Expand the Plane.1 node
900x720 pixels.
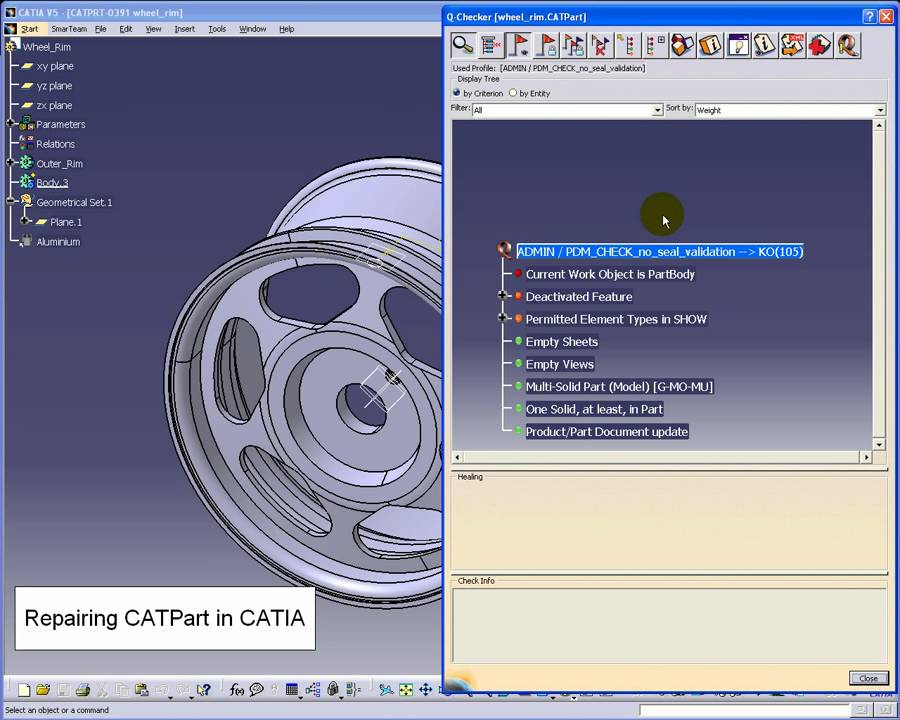[x=25, y=220]
